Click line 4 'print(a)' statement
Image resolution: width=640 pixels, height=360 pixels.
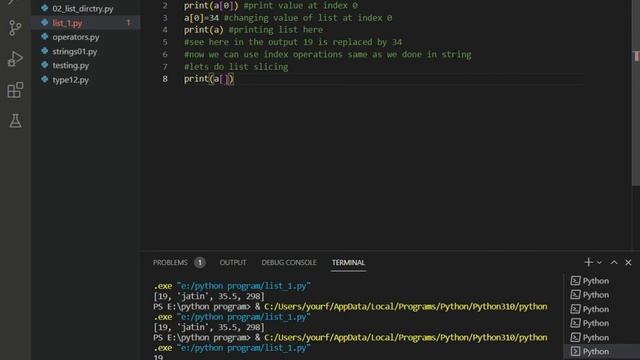click(204, 30)
